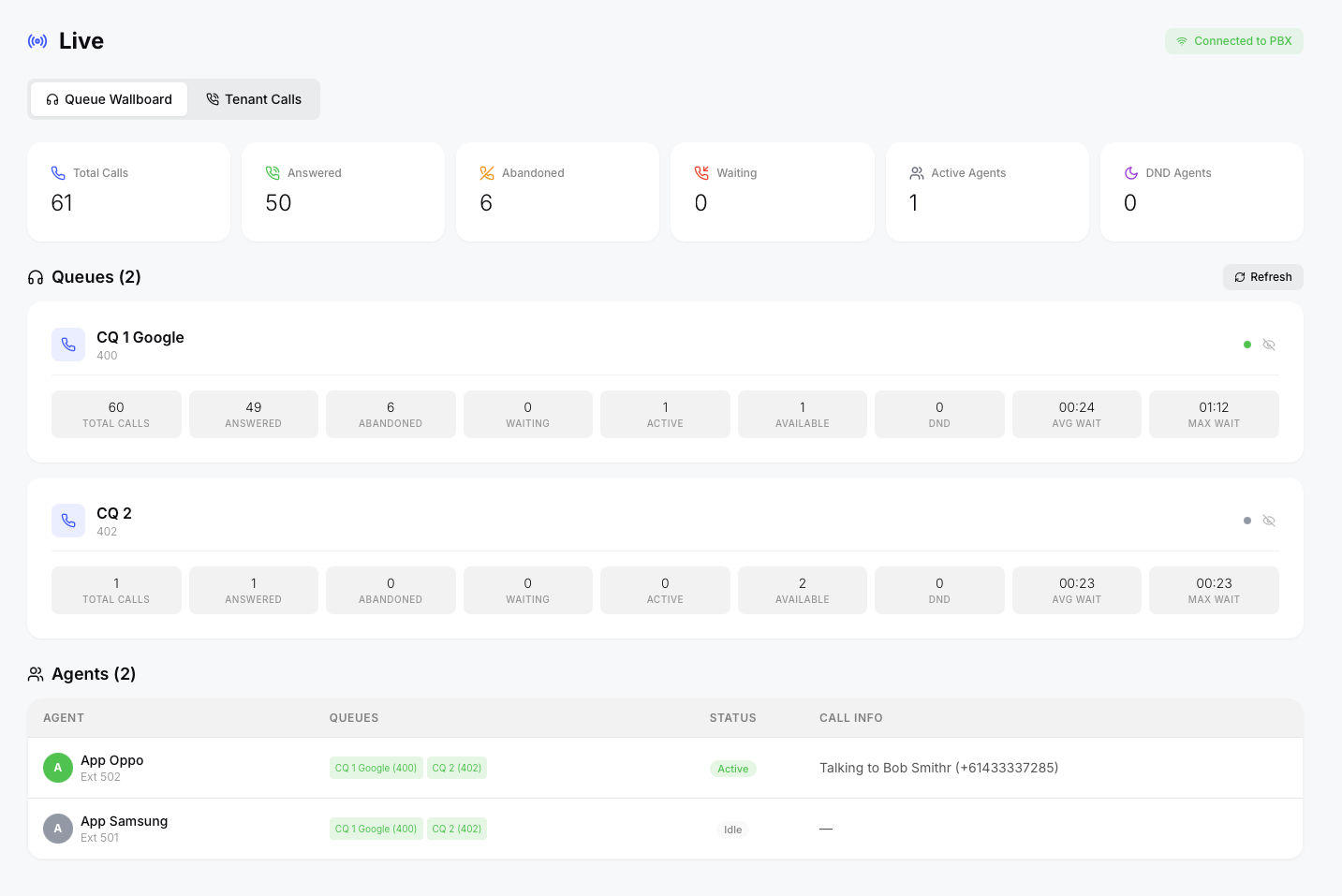Click App Samsung's CQ 1 Google (400) tag
Viewport: 1342px width, 896px height.
click(x=376, y=829)
